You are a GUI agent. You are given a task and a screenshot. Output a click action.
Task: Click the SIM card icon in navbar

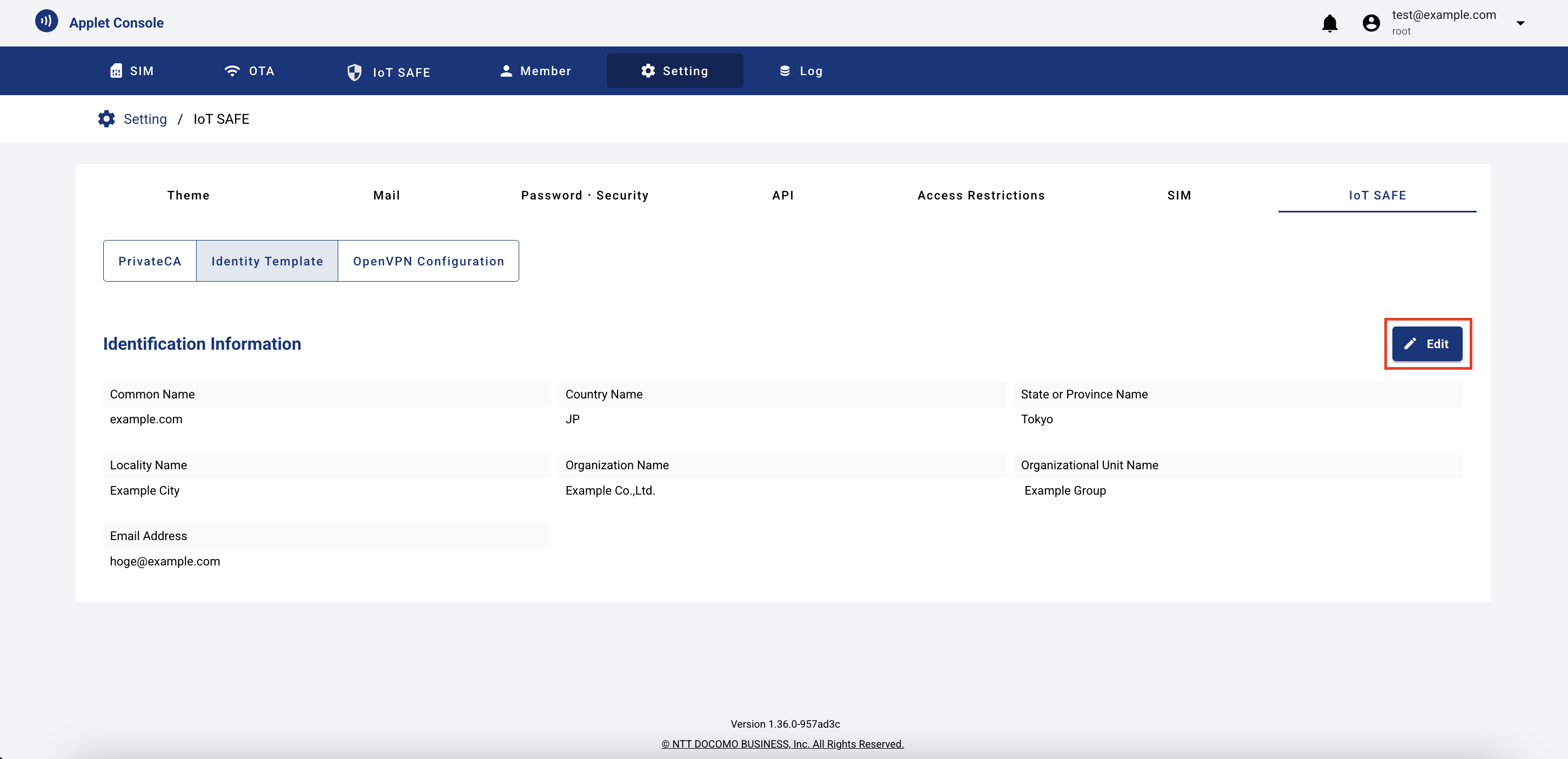point(116,71)
